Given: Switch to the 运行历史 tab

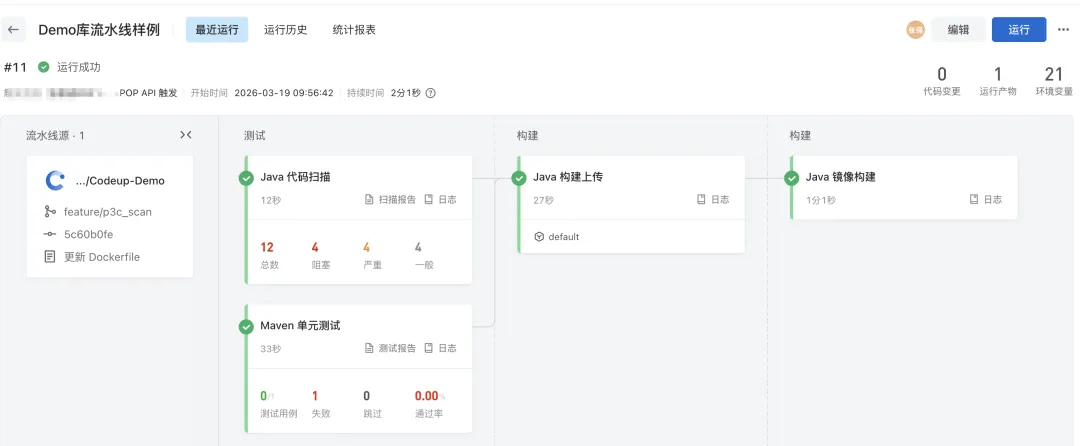Looking at the screenshot, I should (x=285, y=30).
